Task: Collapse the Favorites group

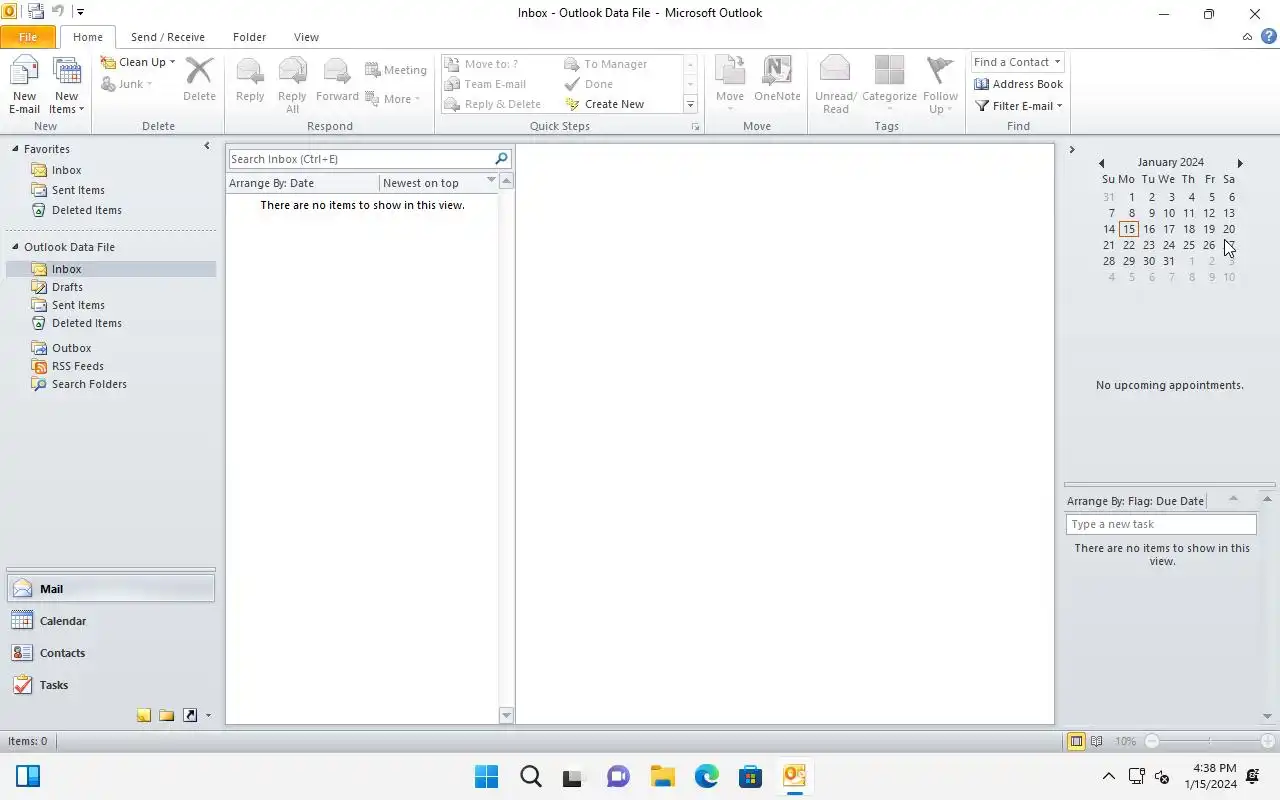Action: pyautogui.click(x=16, y=149)
